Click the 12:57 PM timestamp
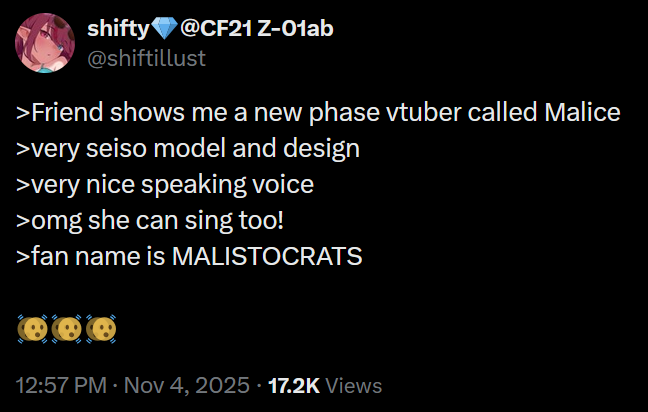 (60, 385)
